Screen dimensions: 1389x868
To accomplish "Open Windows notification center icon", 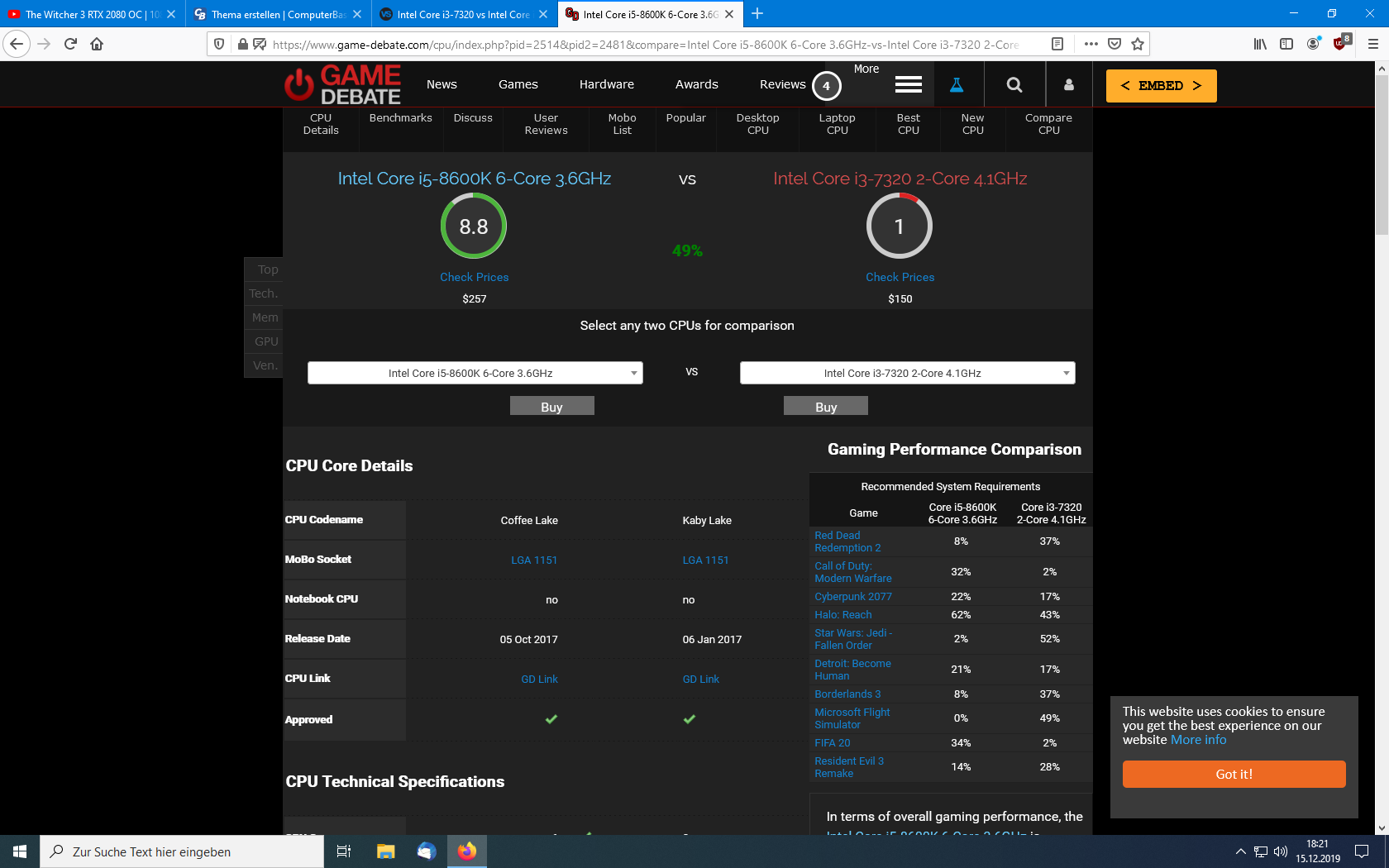I will point(1362,851).
